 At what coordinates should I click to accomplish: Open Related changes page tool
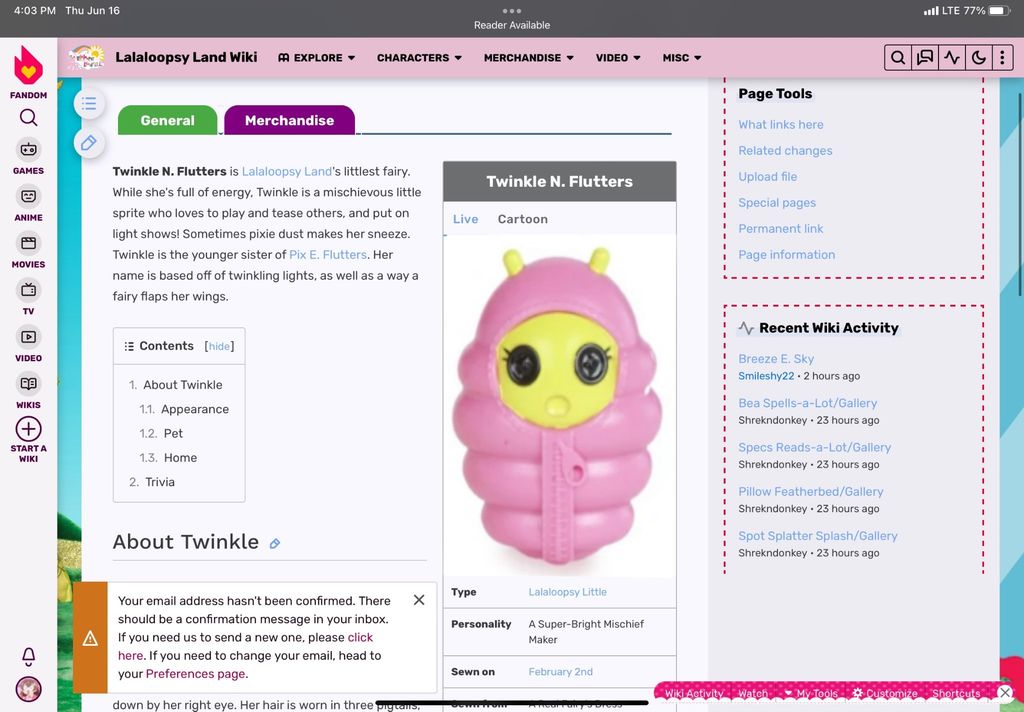coord(785,150)
